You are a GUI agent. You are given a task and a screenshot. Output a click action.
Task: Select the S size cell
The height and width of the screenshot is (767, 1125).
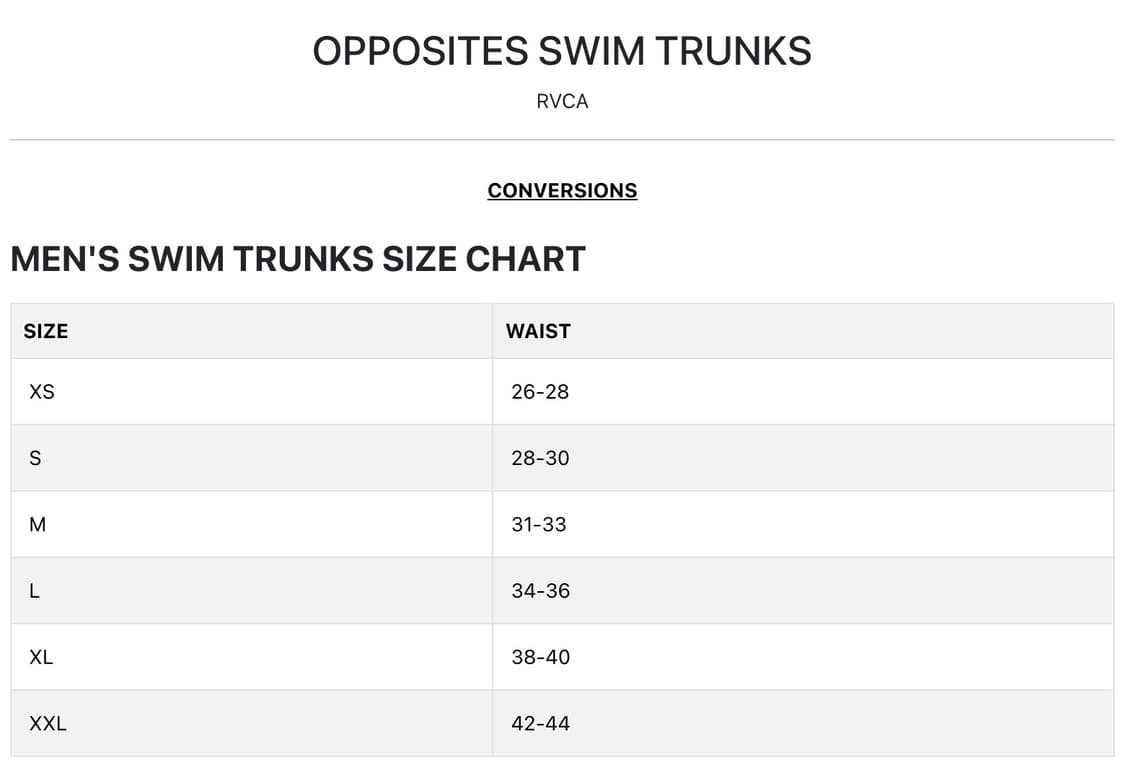[252, 458]
